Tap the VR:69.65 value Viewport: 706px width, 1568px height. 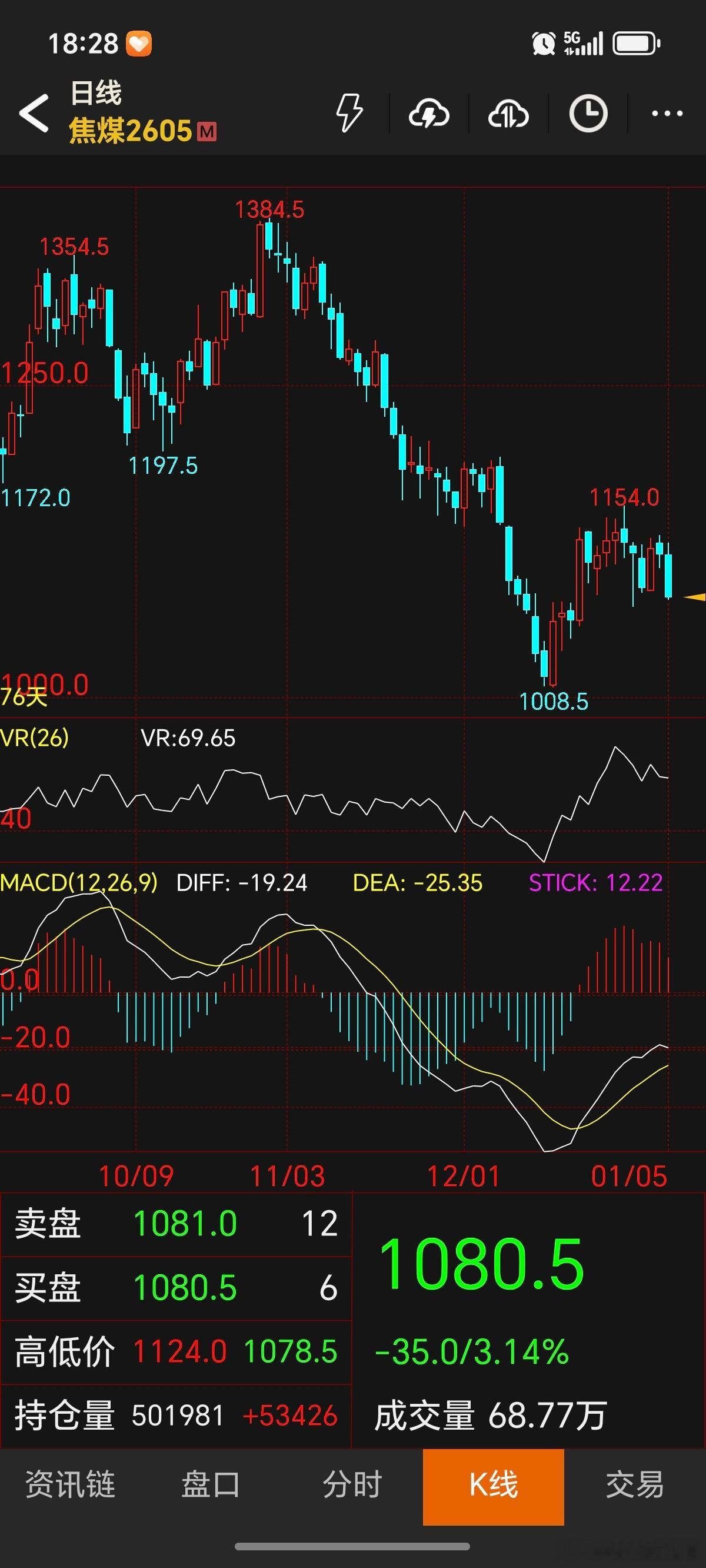(188, 738)
